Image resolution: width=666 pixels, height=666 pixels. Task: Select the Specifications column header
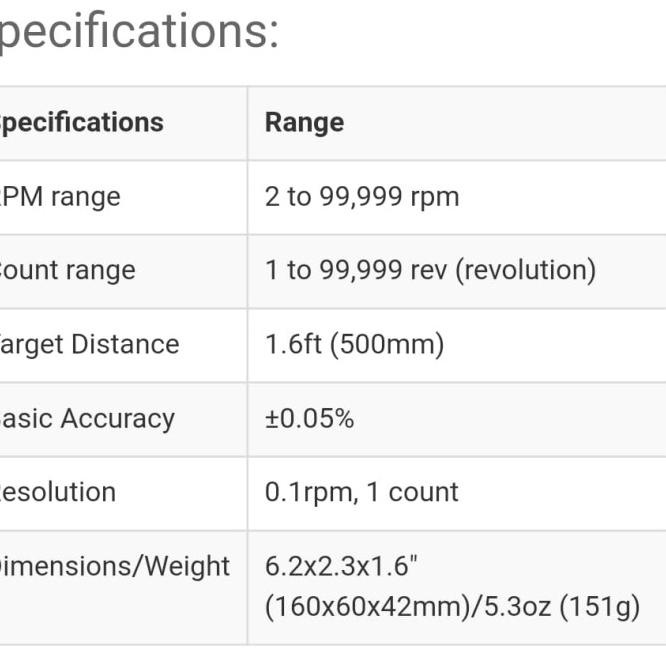tap(82, 123)
